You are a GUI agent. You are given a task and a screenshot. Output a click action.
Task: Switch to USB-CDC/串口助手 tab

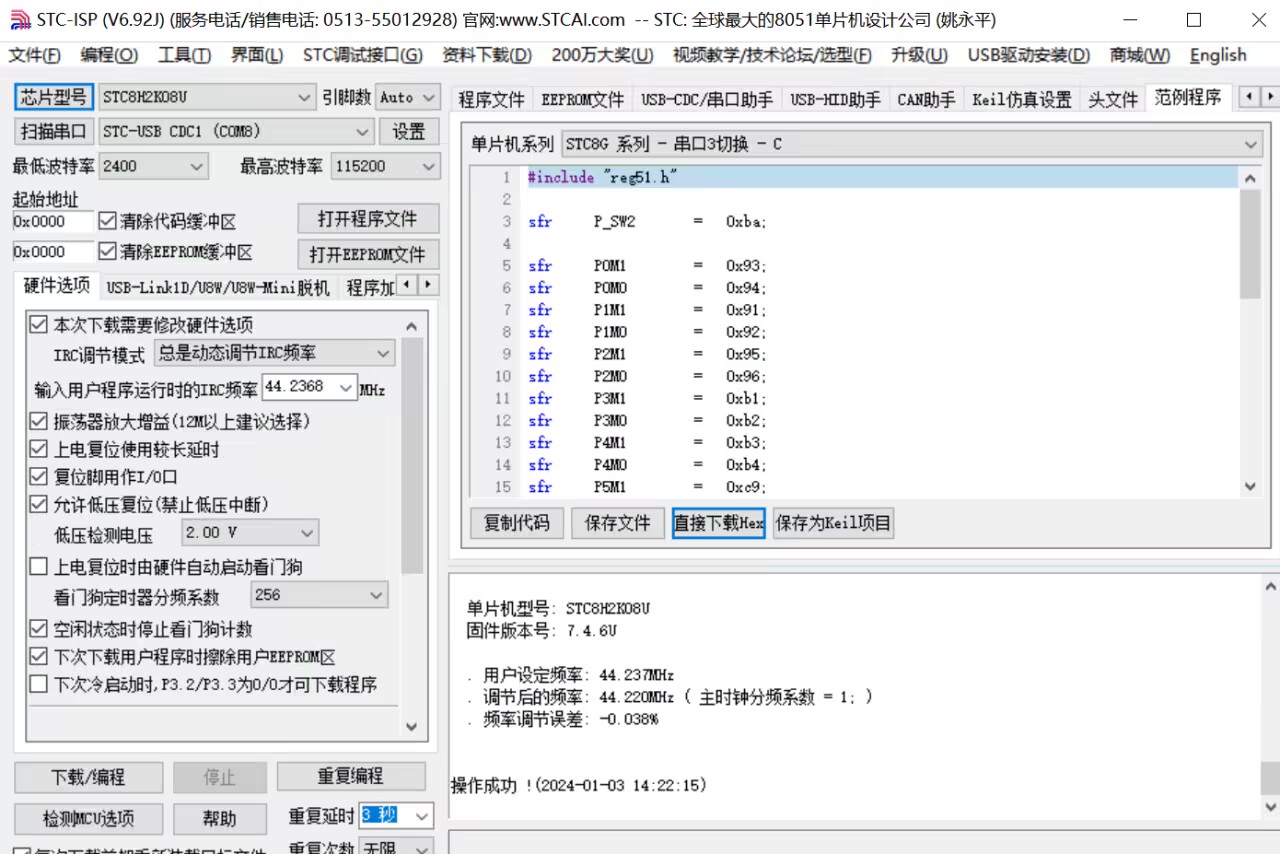tap(707, 99)
